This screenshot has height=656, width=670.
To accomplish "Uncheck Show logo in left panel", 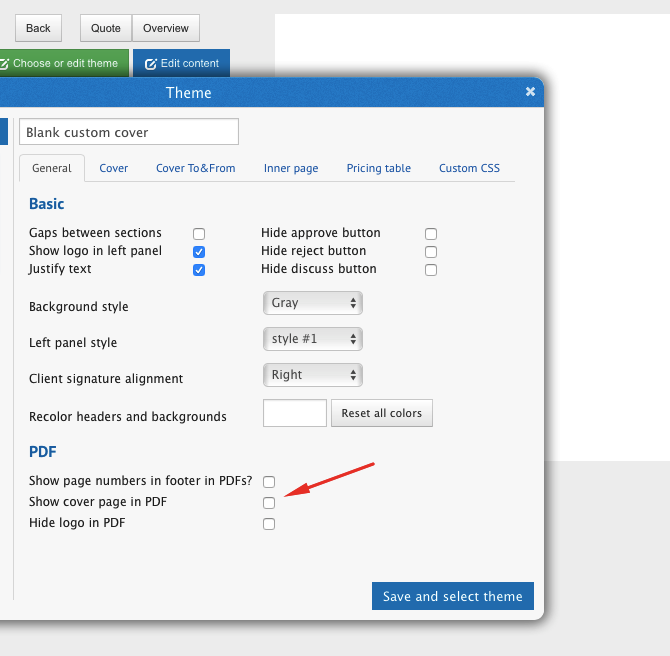I will point(199,252).
